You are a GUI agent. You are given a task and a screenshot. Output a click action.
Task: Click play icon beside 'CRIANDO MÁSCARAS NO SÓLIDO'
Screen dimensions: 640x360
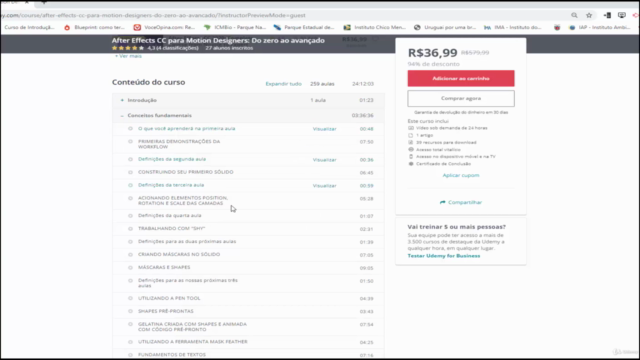[x=130, y=255]
